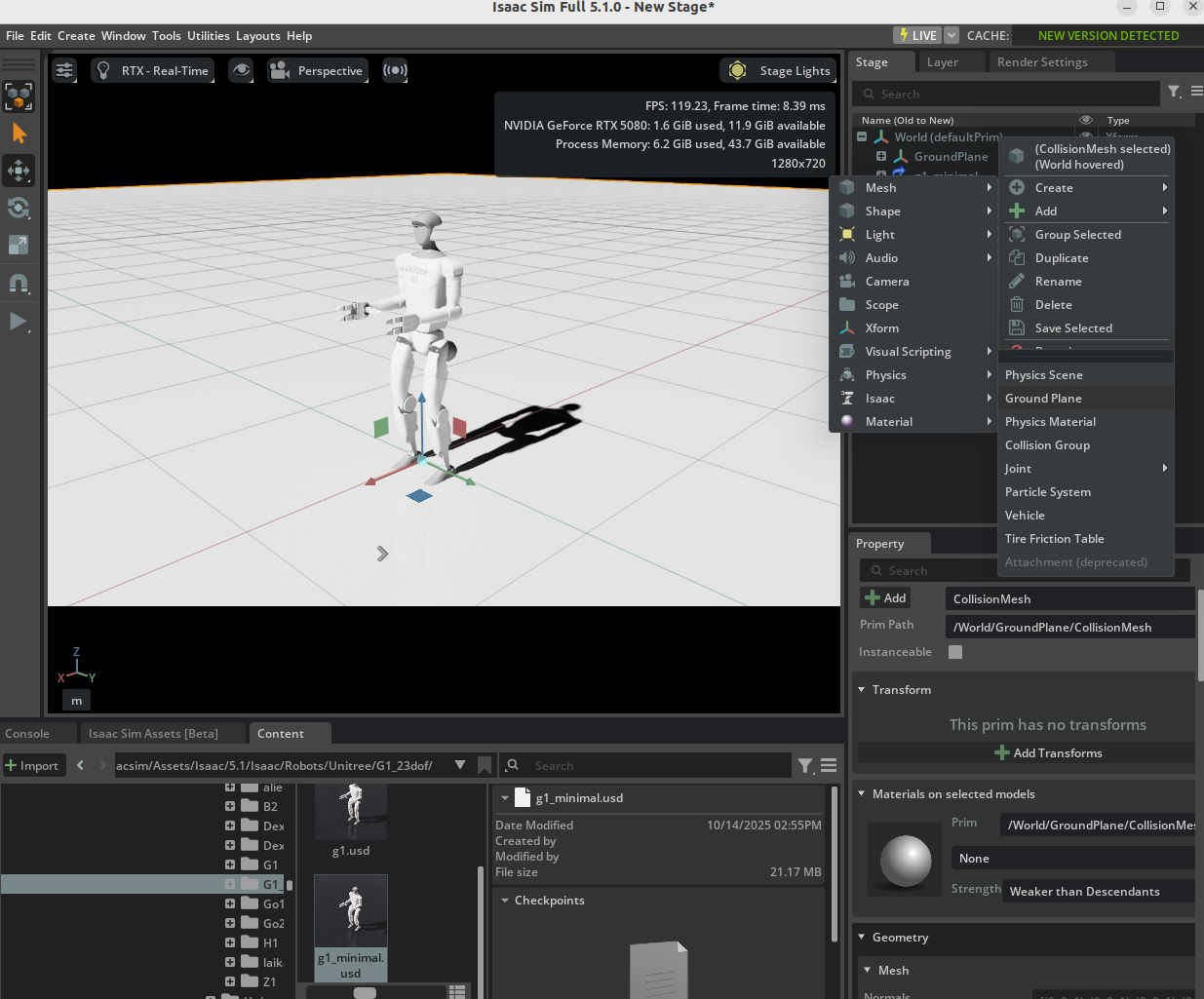Go back in Content browser history
The image size is (1204, 999).
pos(81,766)
